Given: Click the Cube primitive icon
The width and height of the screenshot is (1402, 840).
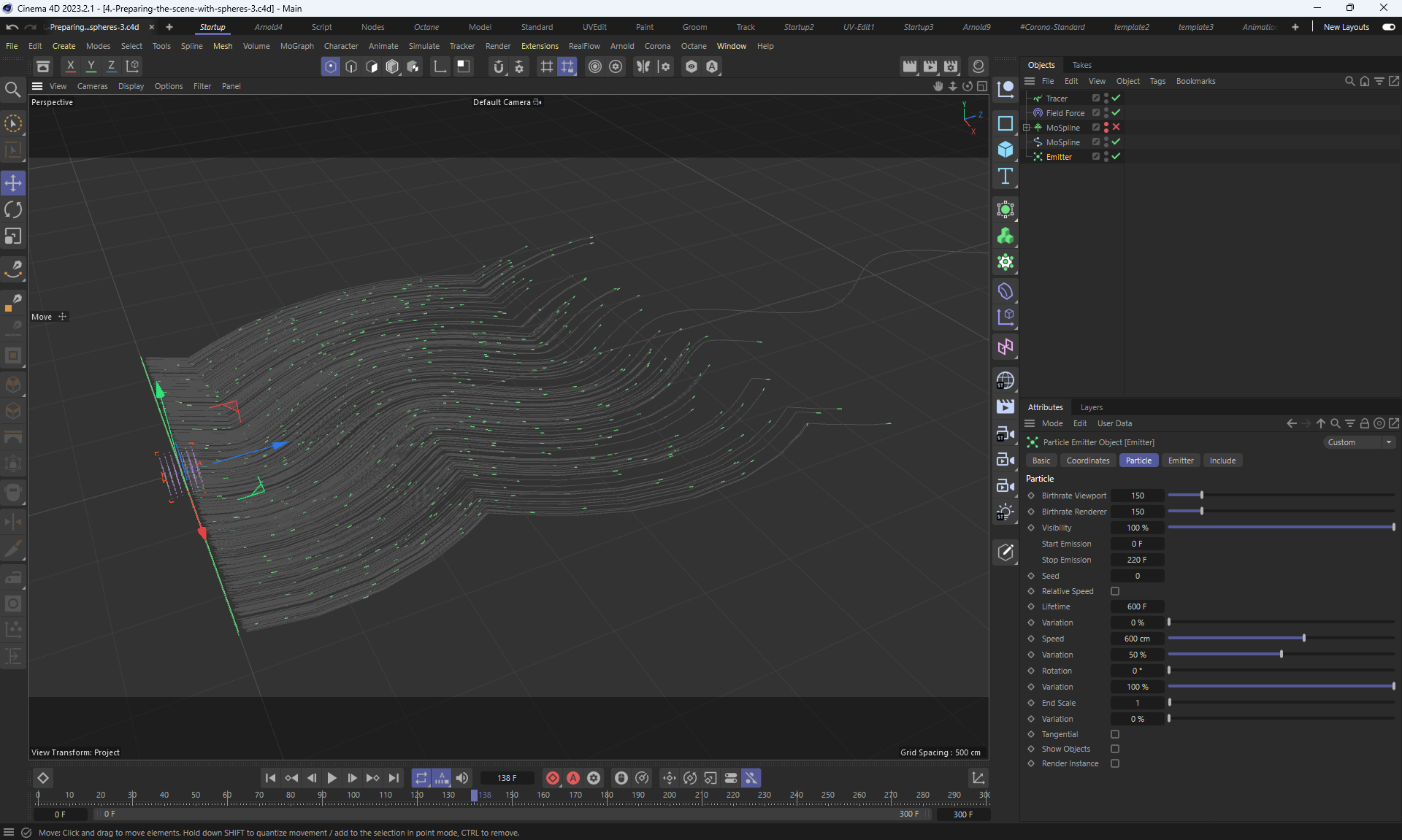Looking at the screenshot, I should [1005, 150].
